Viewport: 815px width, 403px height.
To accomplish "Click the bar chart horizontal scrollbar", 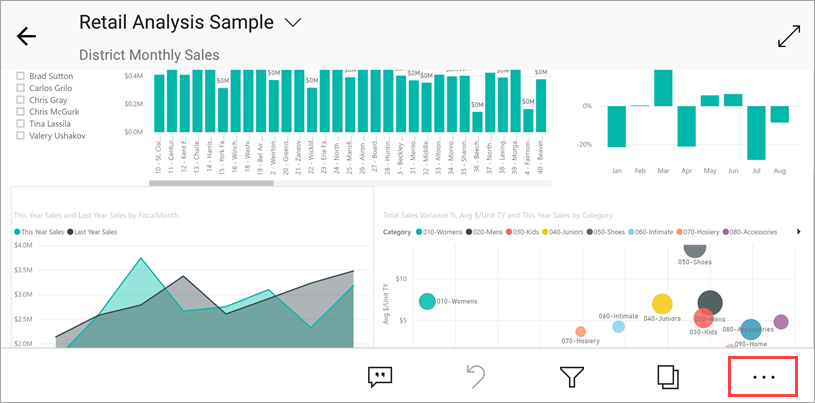I will pyautogui.click(x=211, y=182).
